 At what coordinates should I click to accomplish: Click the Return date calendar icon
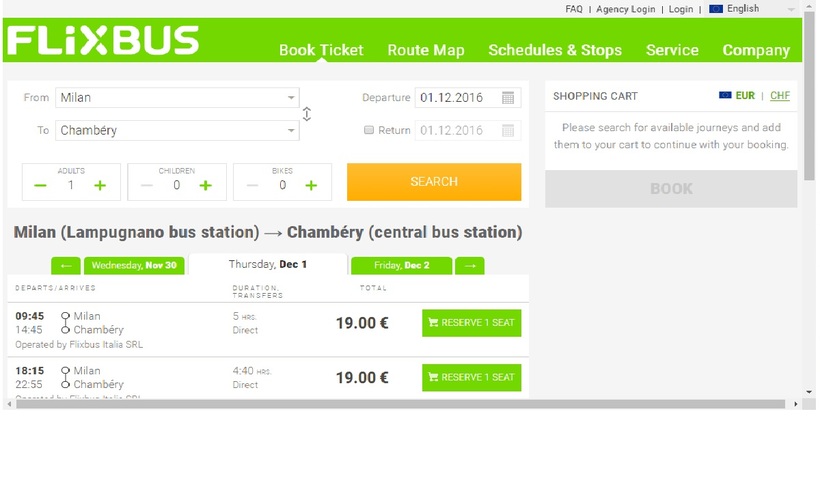coord(508,130)
